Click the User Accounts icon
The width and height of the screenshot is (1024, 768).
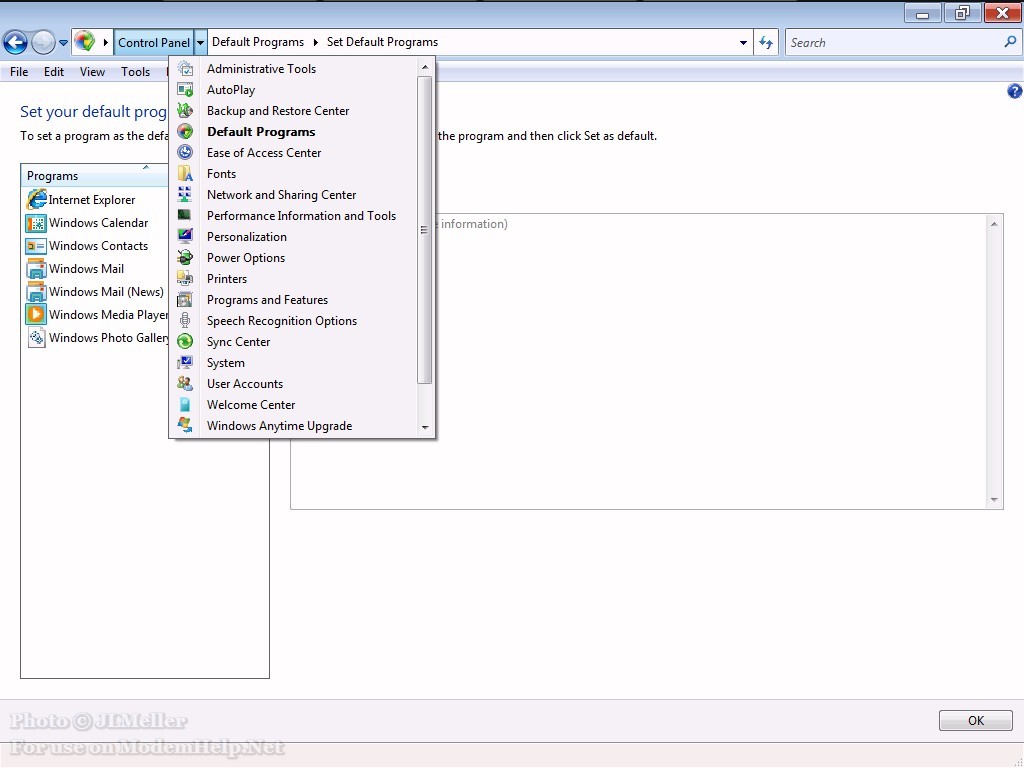pyautogui.click(x=185, y=383)
